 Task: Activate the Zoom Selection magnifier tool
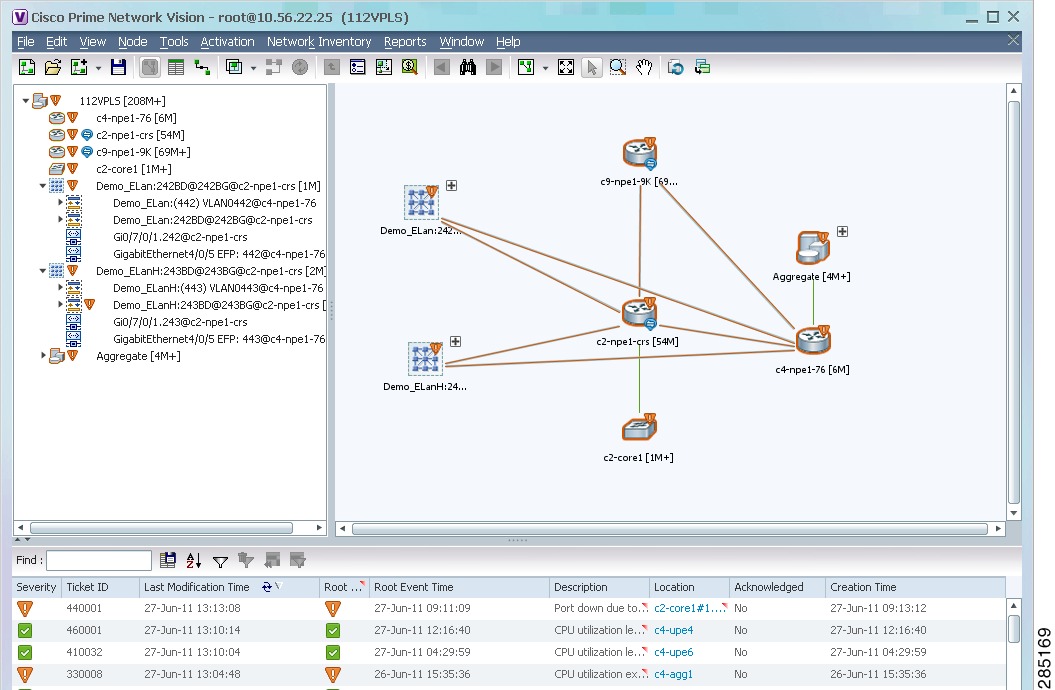point(618,67)
